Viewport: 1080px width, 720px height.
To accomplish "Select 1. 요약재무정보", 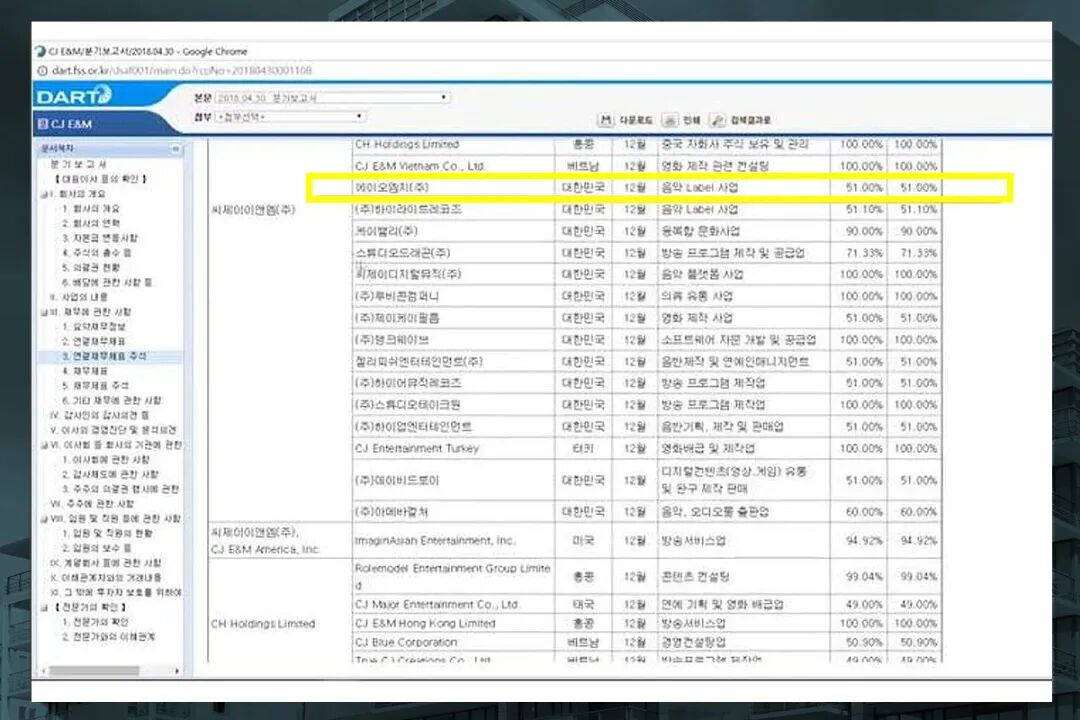I will coord(94,327).
